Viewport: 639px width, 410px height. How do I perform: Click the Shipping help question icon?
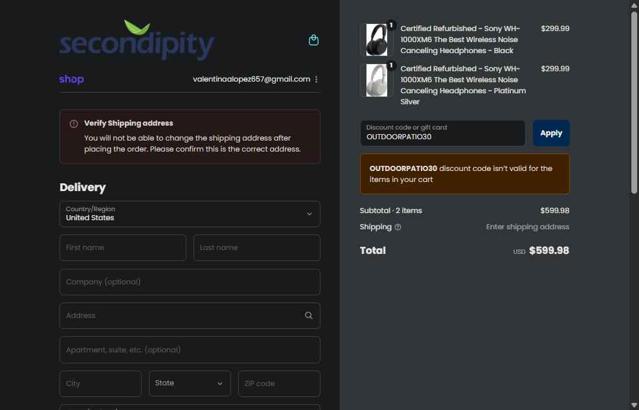click(398, 227)
